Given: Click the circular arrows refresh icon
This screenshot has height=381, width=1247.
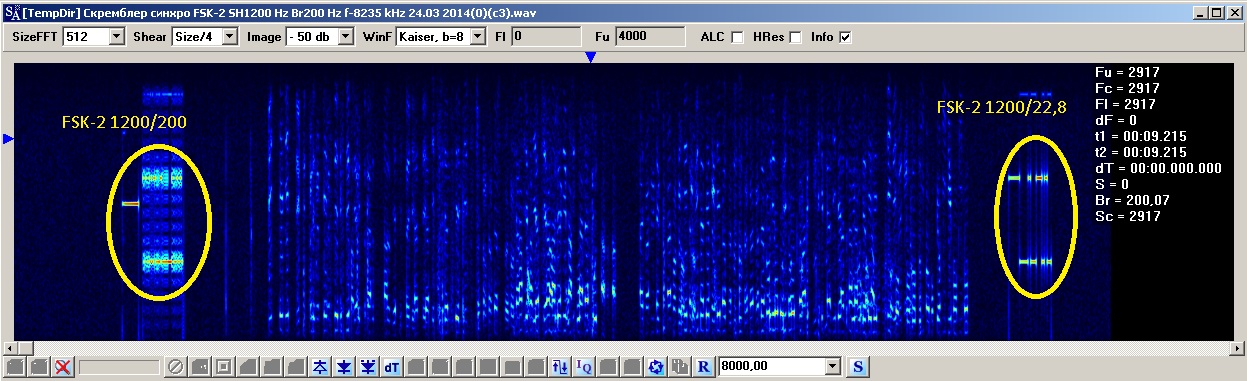Looking at the screenshot, I should point(656,366).
